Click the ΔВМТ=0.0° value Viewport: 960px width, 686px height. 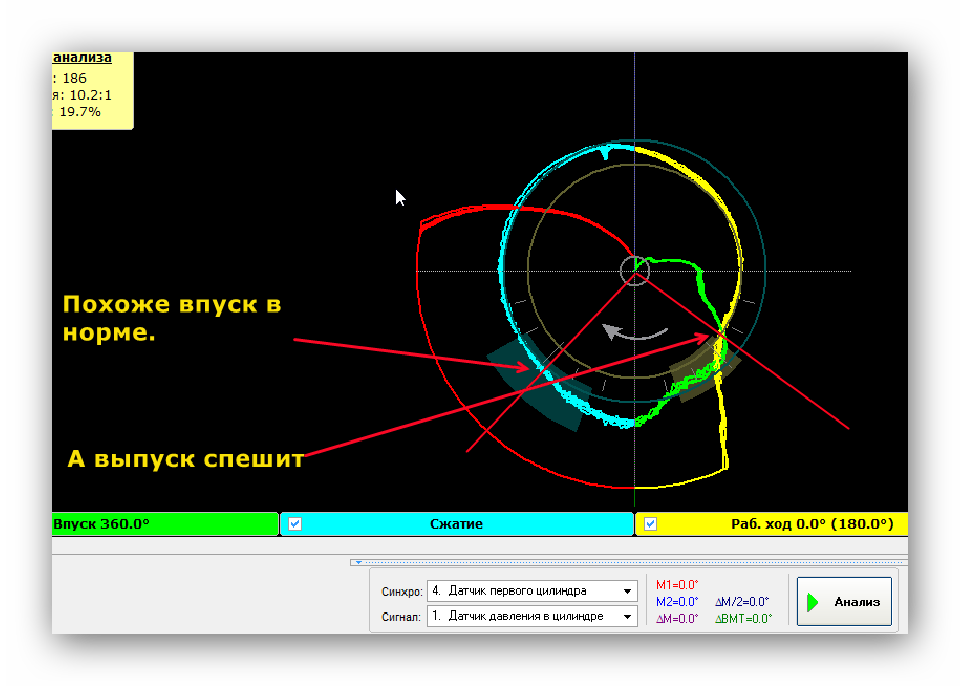pos(743,619)
